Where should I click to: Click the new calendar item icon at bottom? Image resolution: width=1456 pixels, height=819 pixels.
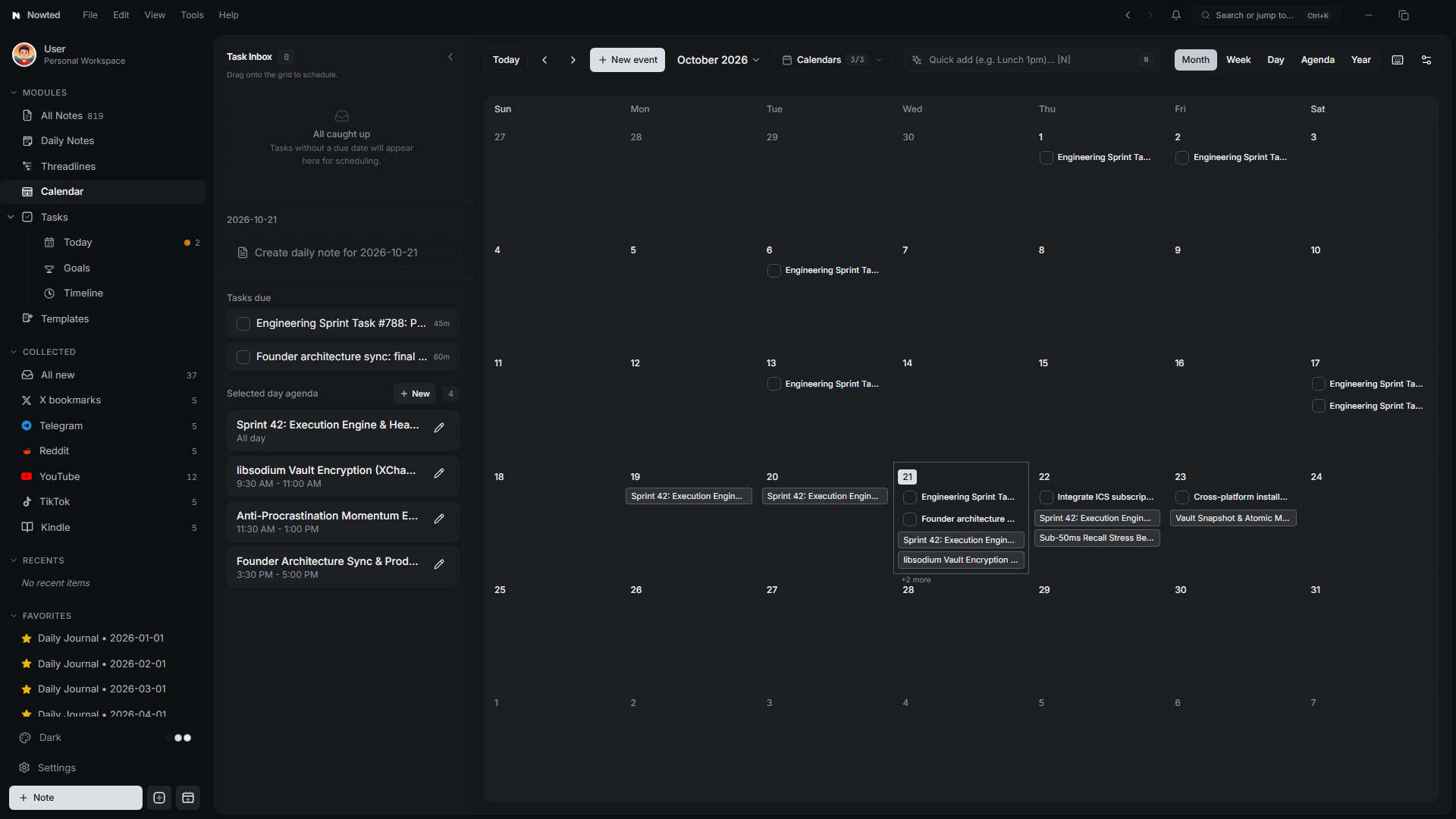pos(188,798)
